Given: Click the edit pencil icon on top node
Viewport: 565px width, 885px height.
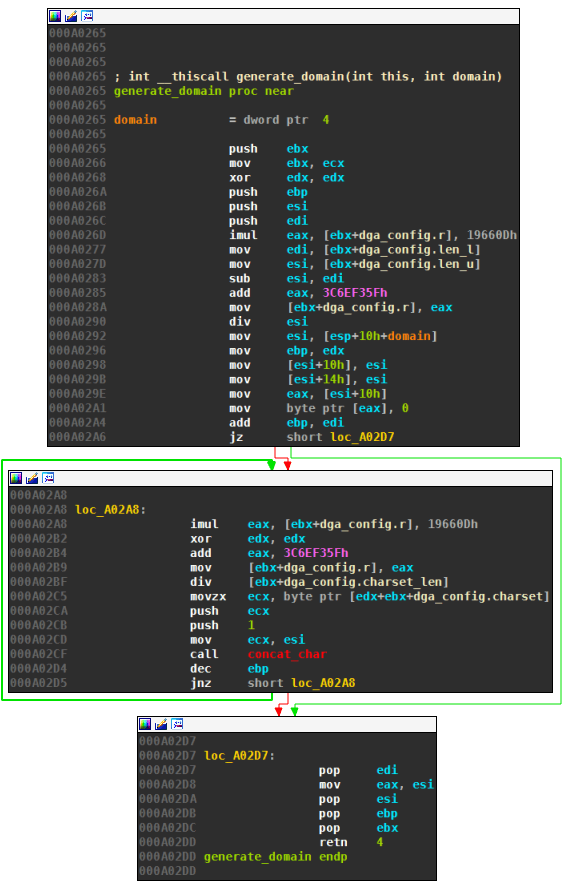Looking at the screenshot, I should tap(71, 16).
